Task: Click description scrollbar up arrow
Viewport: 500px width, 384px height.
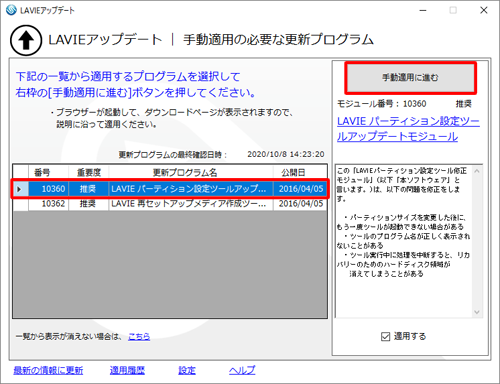Action: point(477,171)
